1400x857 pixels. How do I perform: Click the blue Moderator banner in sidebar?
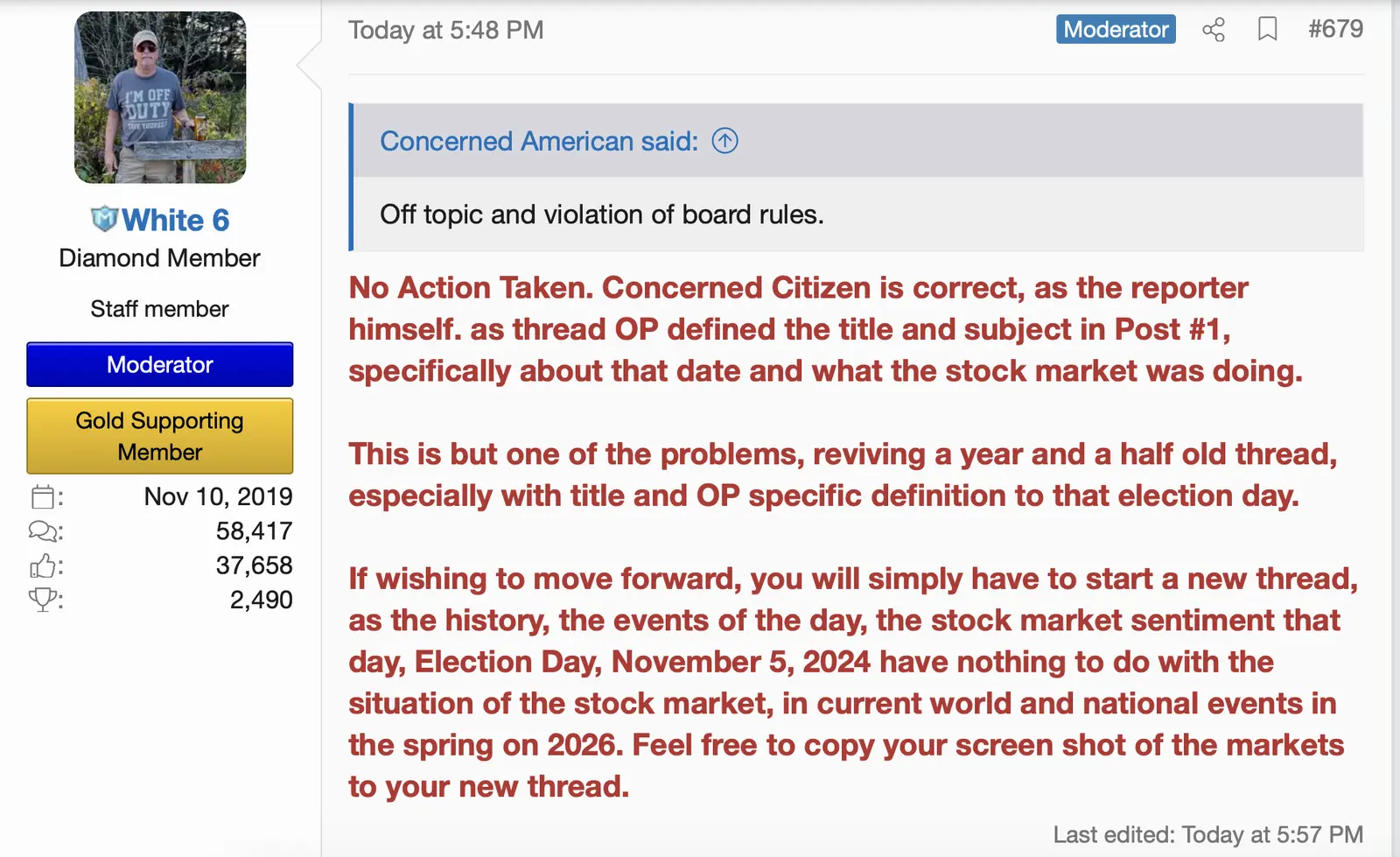[x=160, y=365]
